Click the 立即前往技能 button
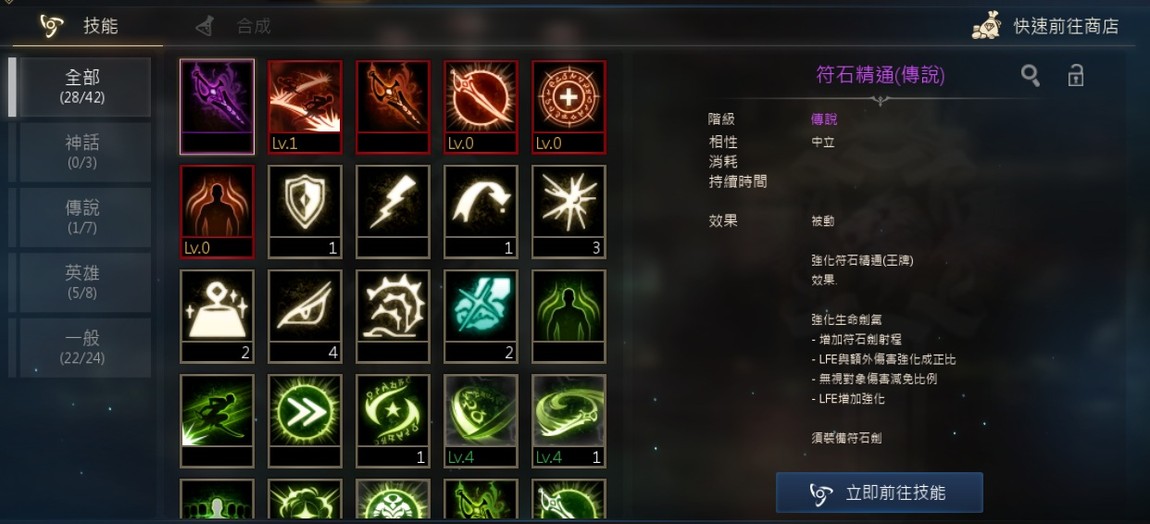 (x=879, y=492)
